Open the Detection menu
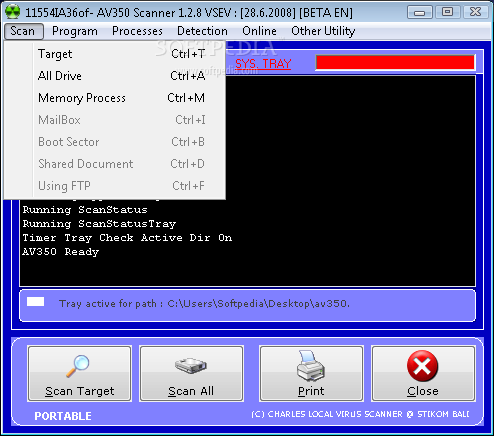The height and width of the screenshot is (436, 494). [x=202, y=31]
